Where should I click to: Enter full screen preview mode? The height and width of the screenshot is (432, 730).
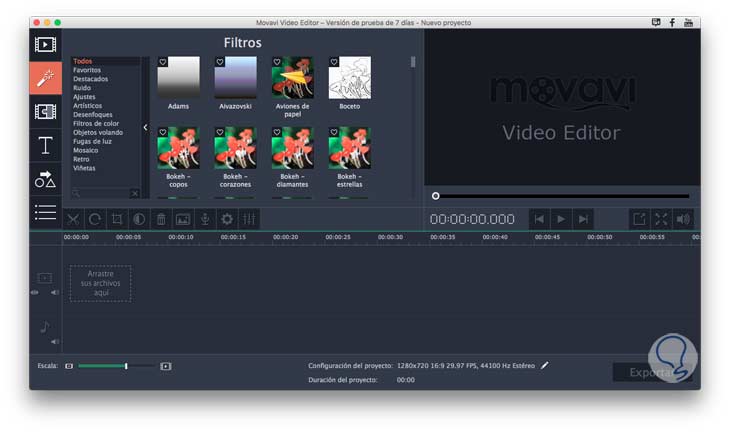(x=661, y=219)
